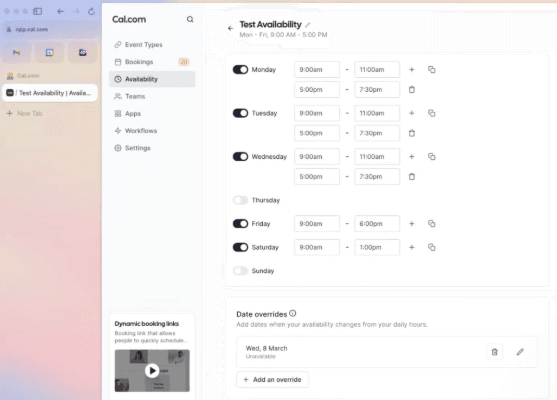Screen dimensions: 557x400
Task: Open the Cal.com search icon
Action: pyautogui.click(x=190, y=19)
